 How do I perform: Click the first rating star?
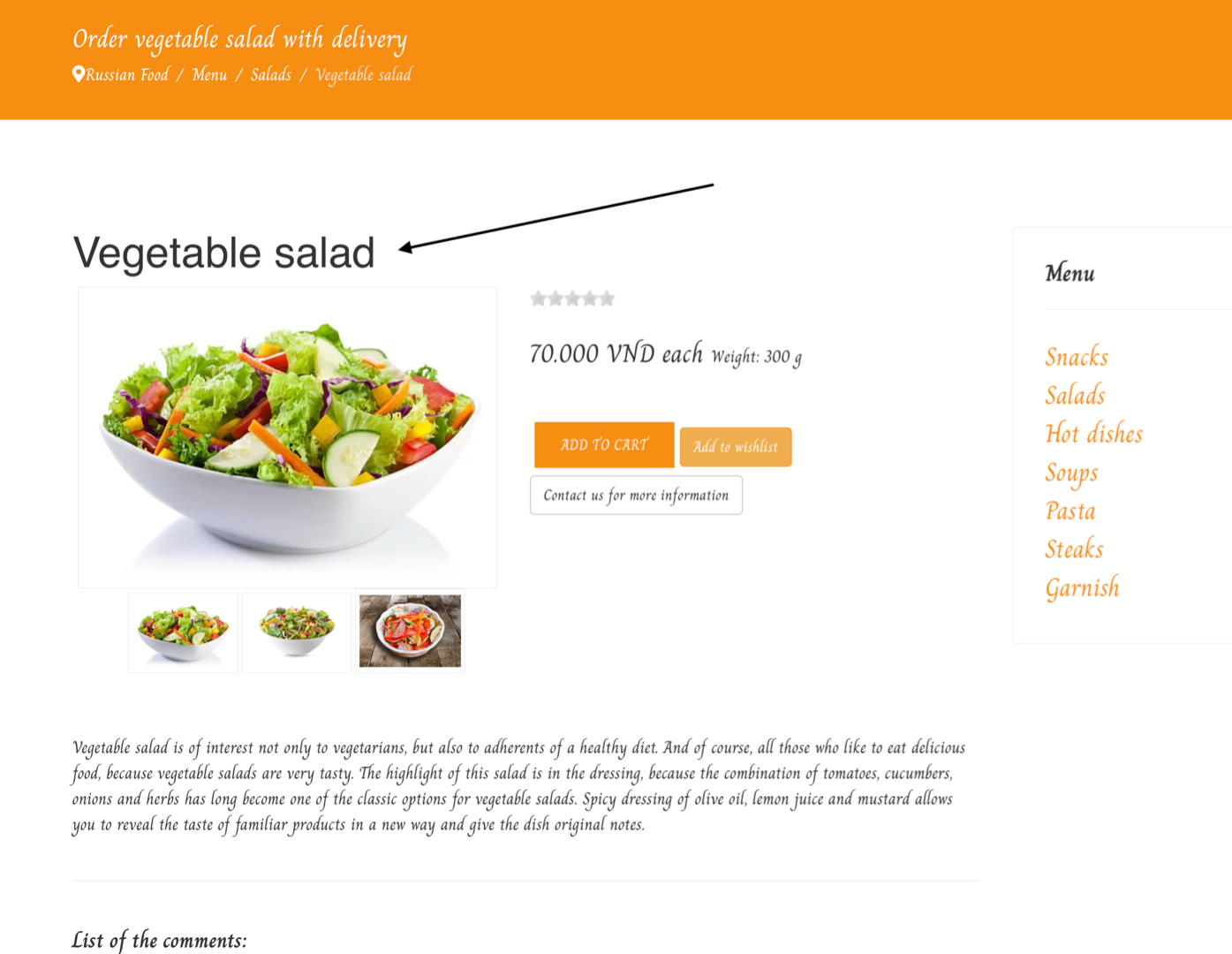click(538, 299)
